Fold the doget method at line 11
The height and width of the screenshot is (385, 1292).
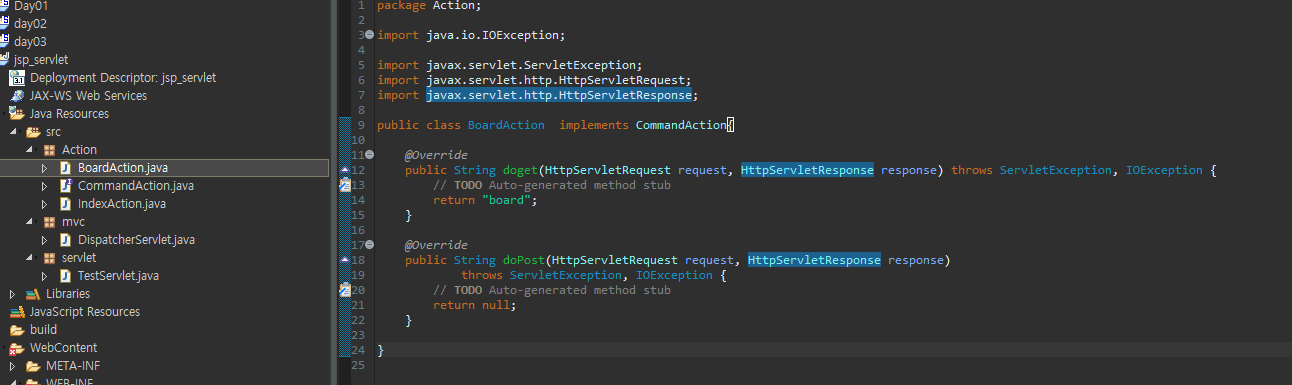pos(369,155)
